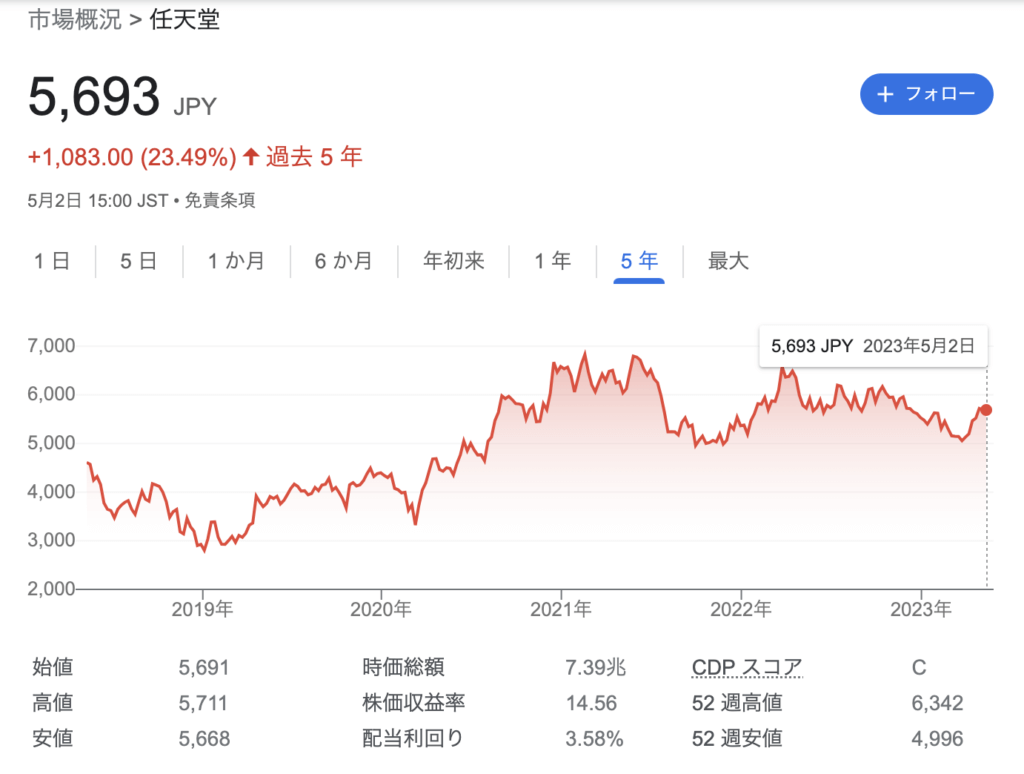Viewport: 1024px width, 774px height.
Task: Click the 52 週高値 label
Action: [x=737, y=703]
